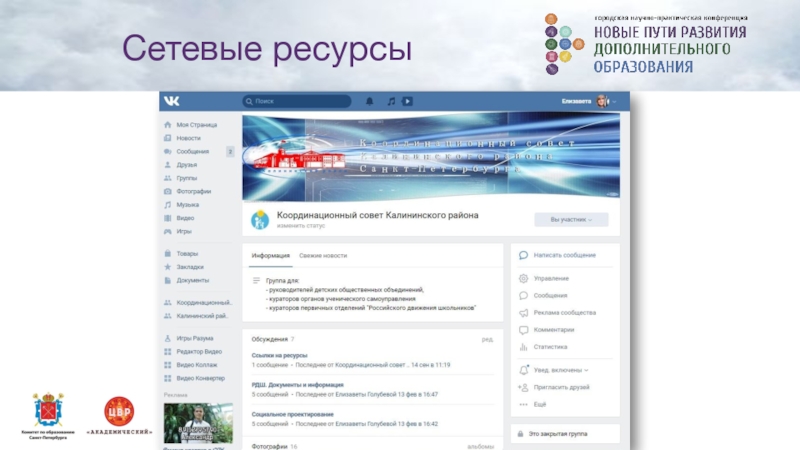Open Новости in sidebar

188,138
